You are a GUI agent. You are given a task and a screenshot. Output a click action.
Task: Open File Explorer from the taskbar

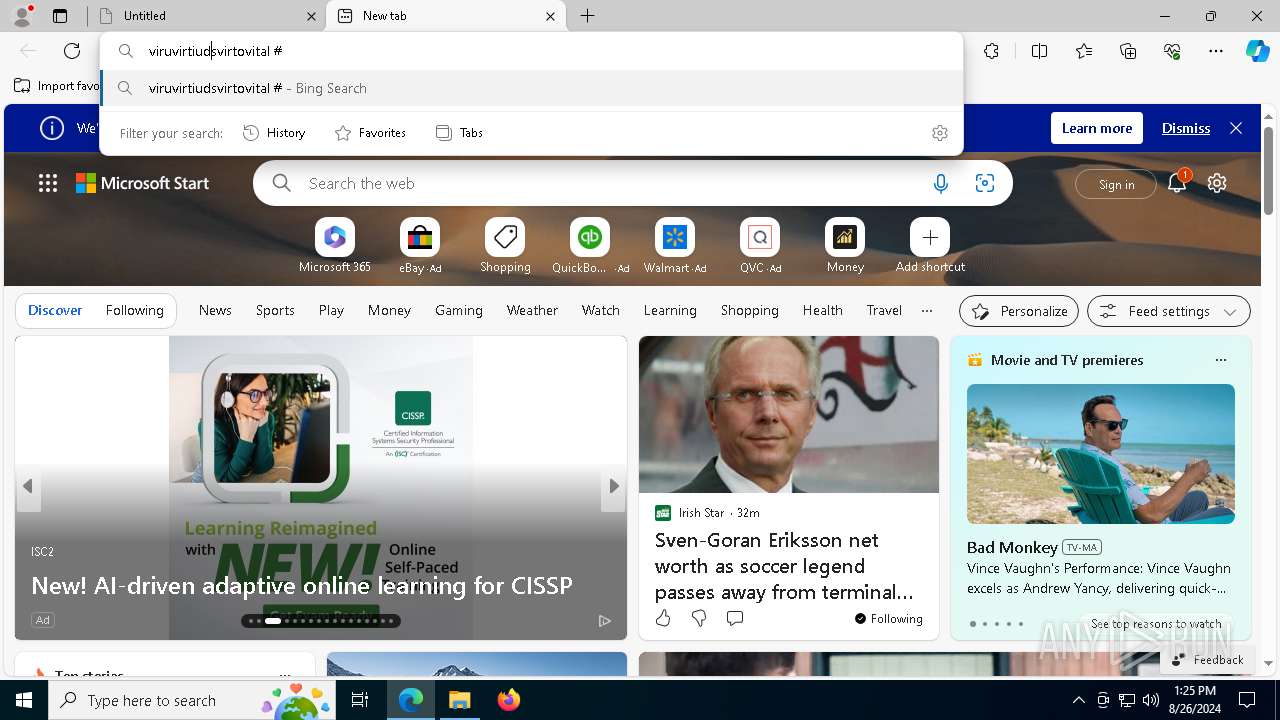459,700
